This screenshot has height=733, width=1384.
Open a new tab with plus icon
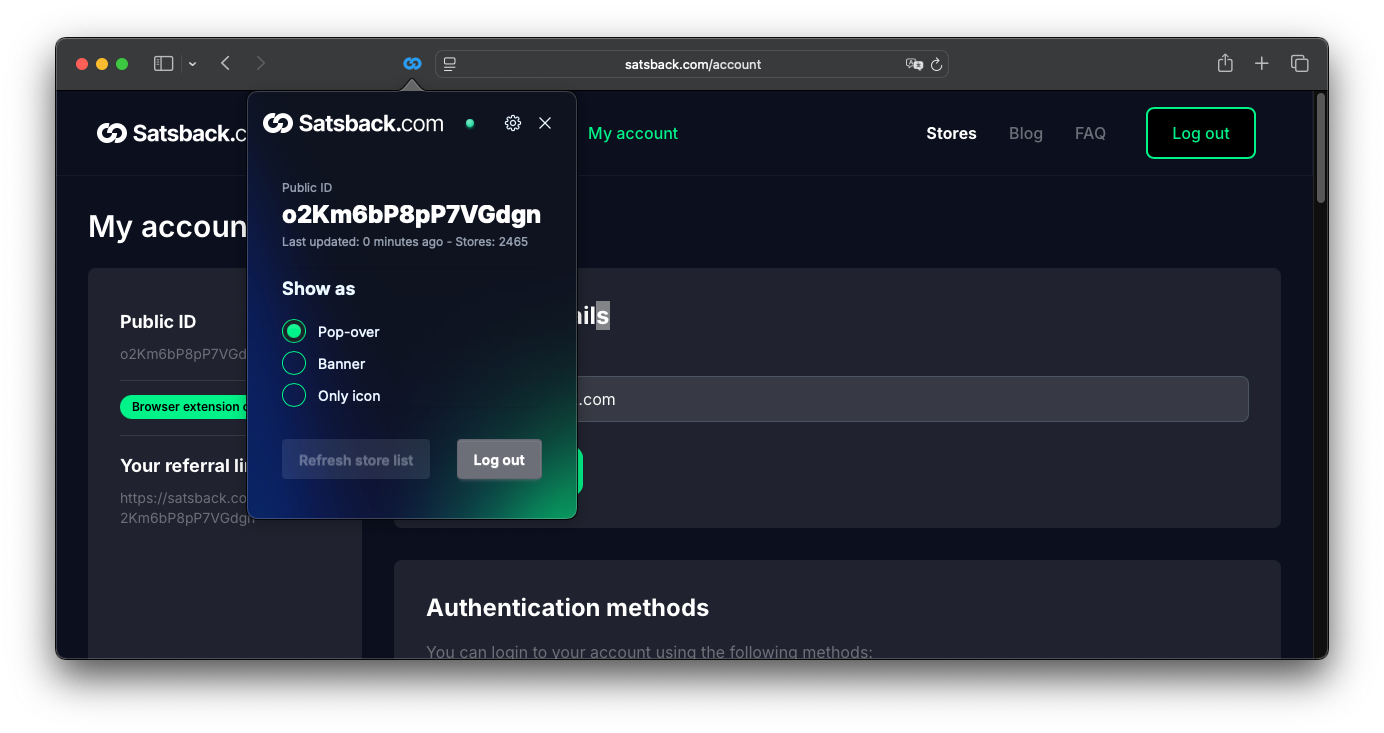coord(1262,64)
